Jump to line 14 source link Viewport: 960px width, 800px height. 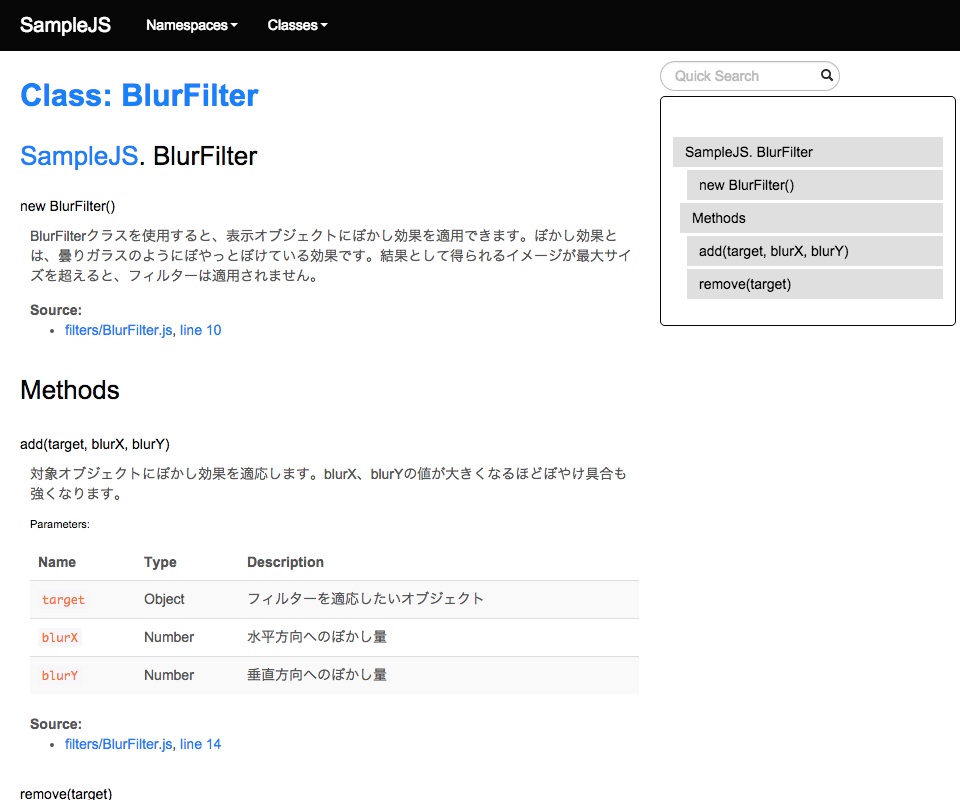click(200, 744)
